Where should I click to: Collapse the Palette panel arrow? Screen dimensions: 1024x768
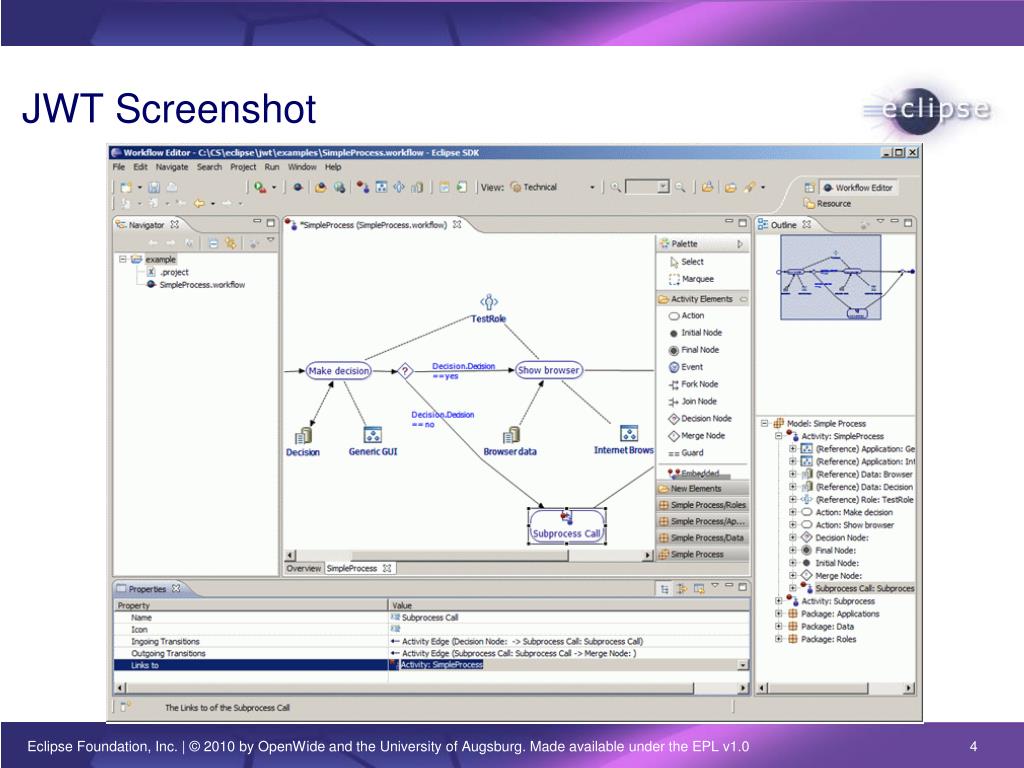coord(740,244)
